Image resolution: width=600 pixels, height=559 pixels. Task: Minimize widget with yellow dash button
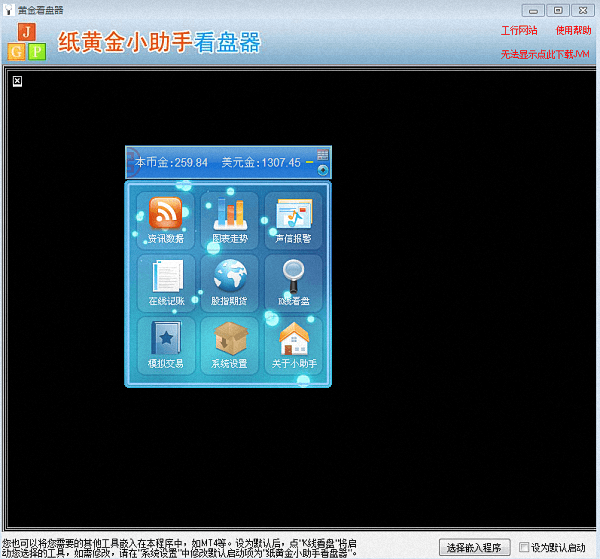(309, 163)
